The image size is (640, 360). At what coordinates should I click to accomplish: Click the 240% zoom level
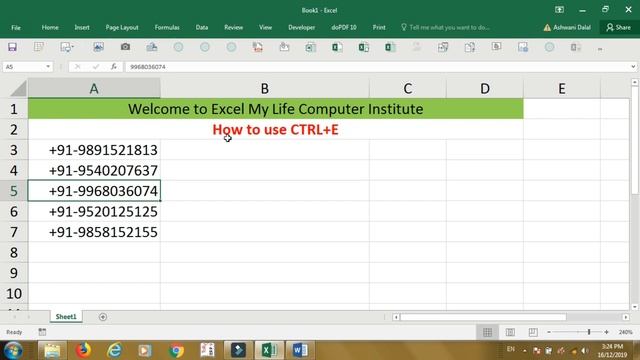tap(625, 332)
